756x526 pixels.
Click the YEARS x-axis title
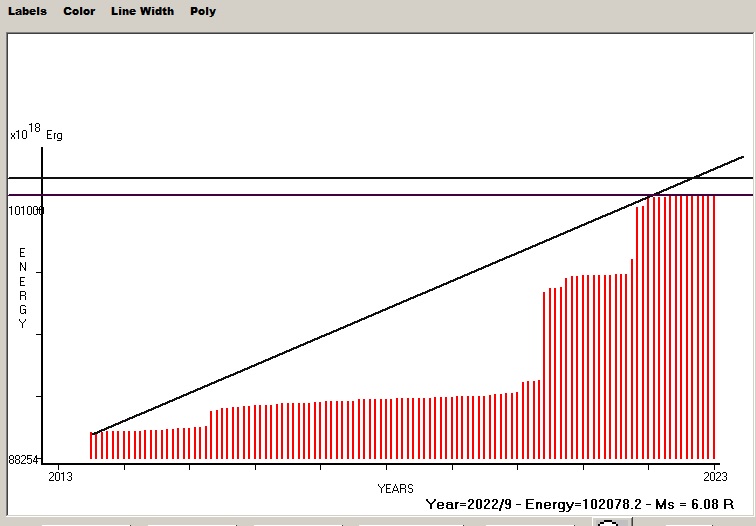[x=396, y=488]
